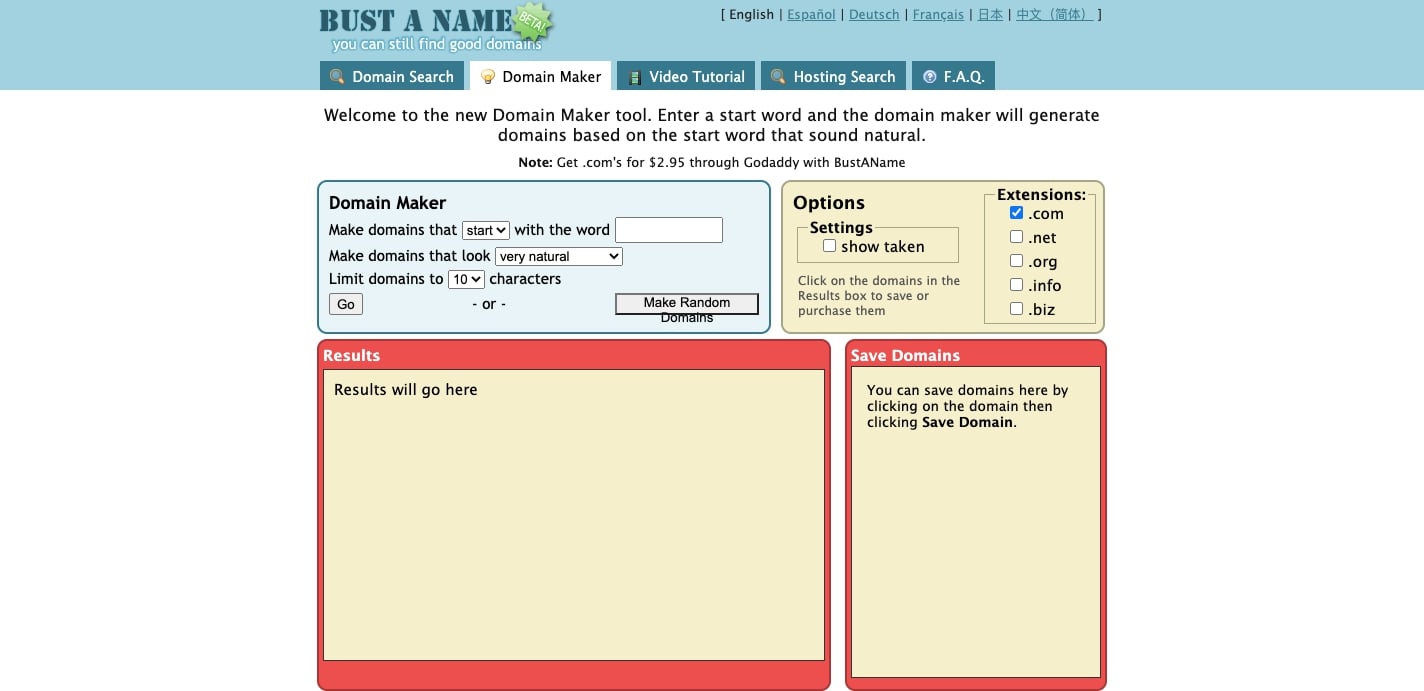Click the magnifier icon on Hosting Search tab
This screenshot has height=691, width=1424.
click(x=778, y=77)
